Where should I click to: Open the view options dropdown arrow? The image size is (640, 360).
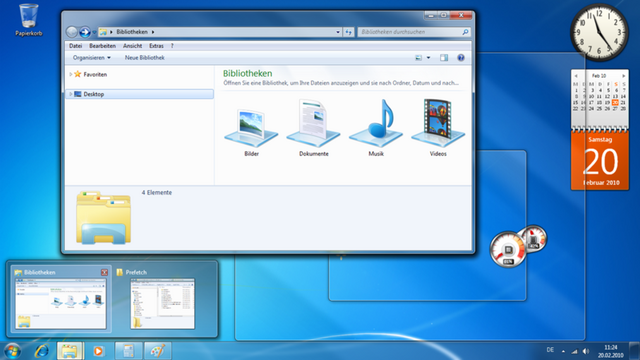(x=429, y=58)
